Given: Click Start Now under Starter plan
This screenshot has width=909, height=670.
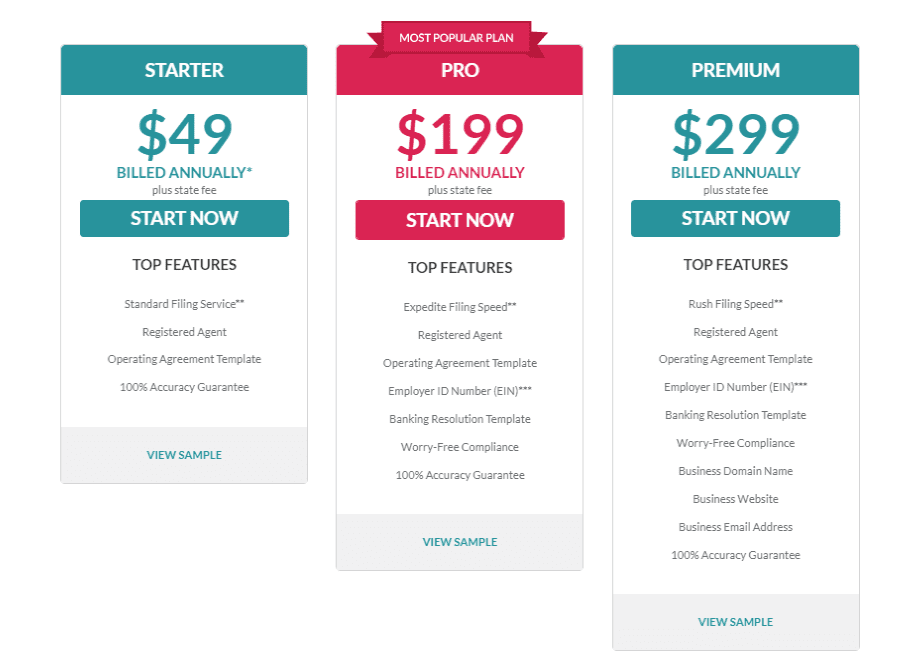Looking at the screenshot, I should 184,219.
